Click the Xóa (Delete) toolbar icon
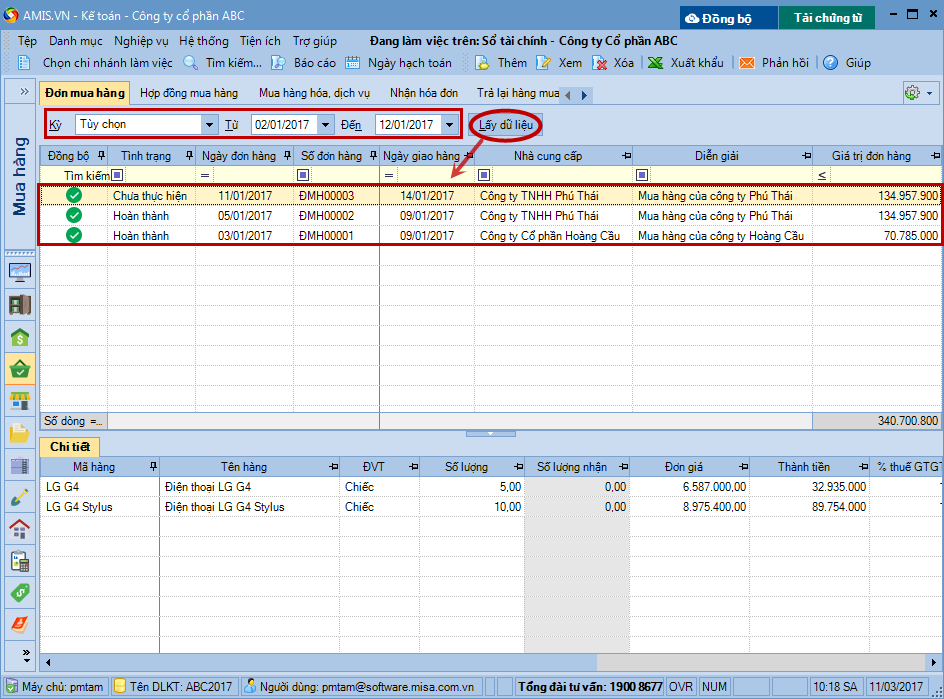This screenshot has height=699, width=944. (x=600, y=63)
